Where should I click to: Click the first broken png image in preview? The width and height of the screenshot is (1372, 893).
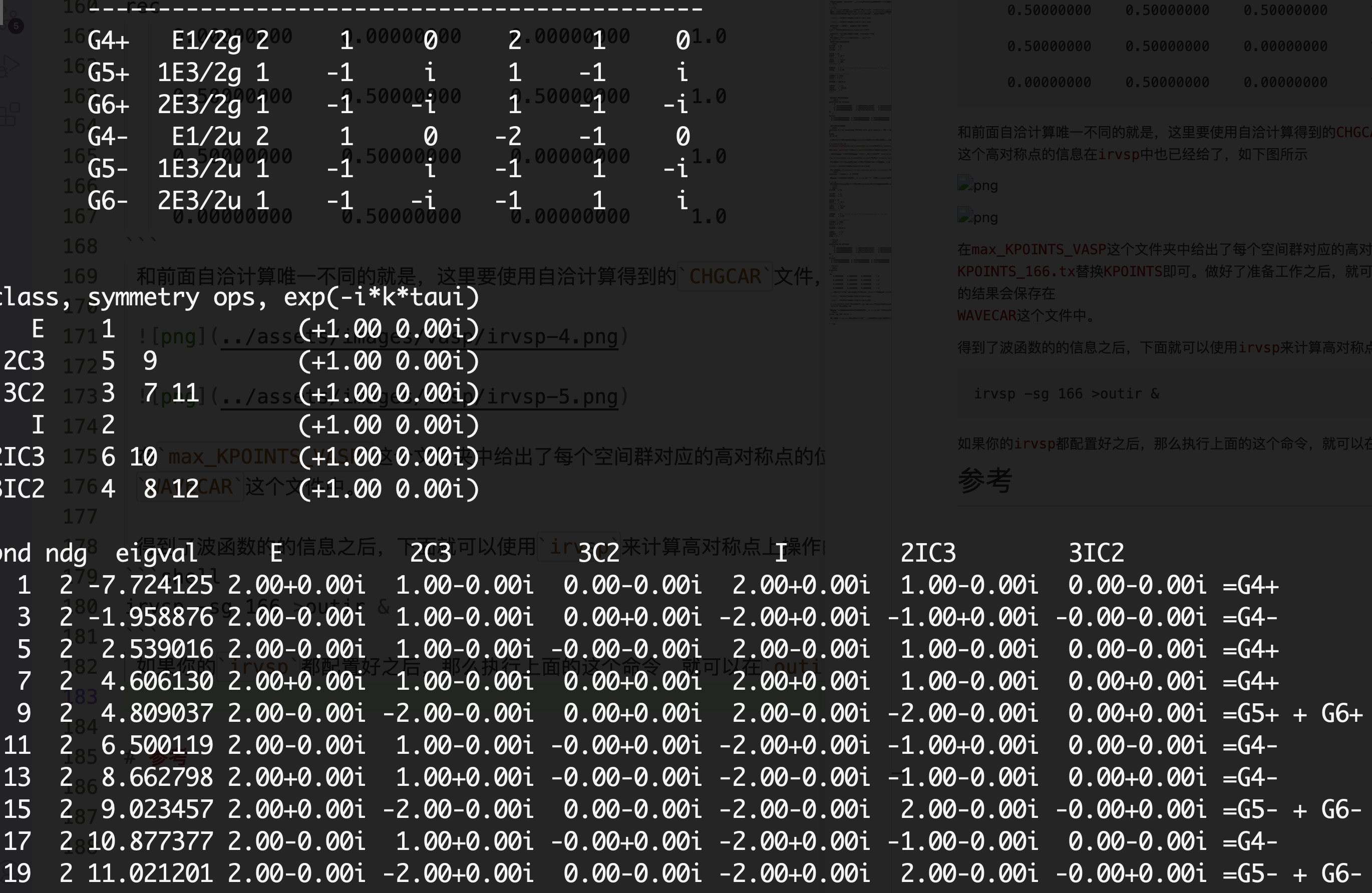point(978,185)
